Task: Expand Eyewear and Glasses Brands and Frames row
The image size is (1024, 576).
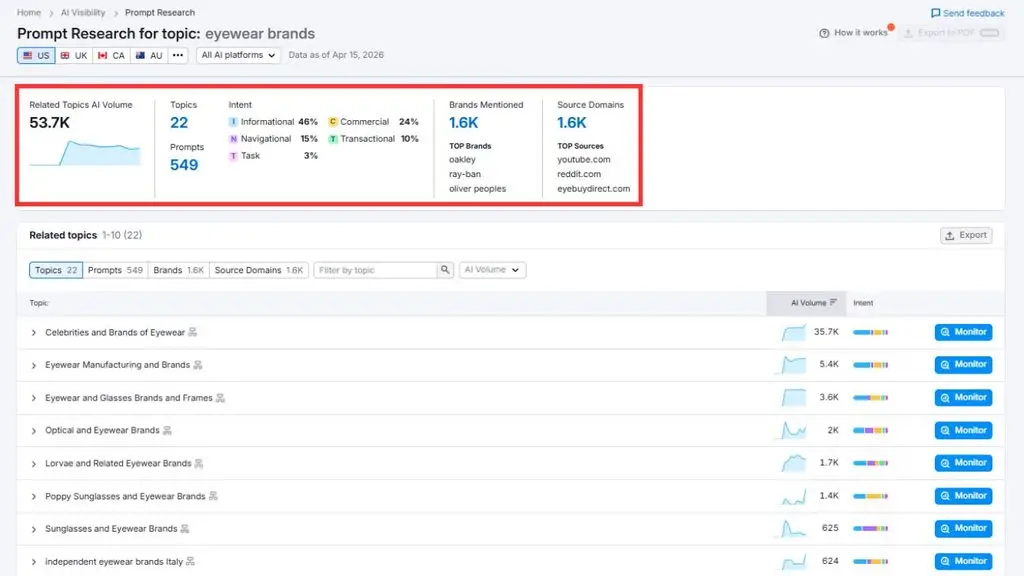Action: pos(33,398)
